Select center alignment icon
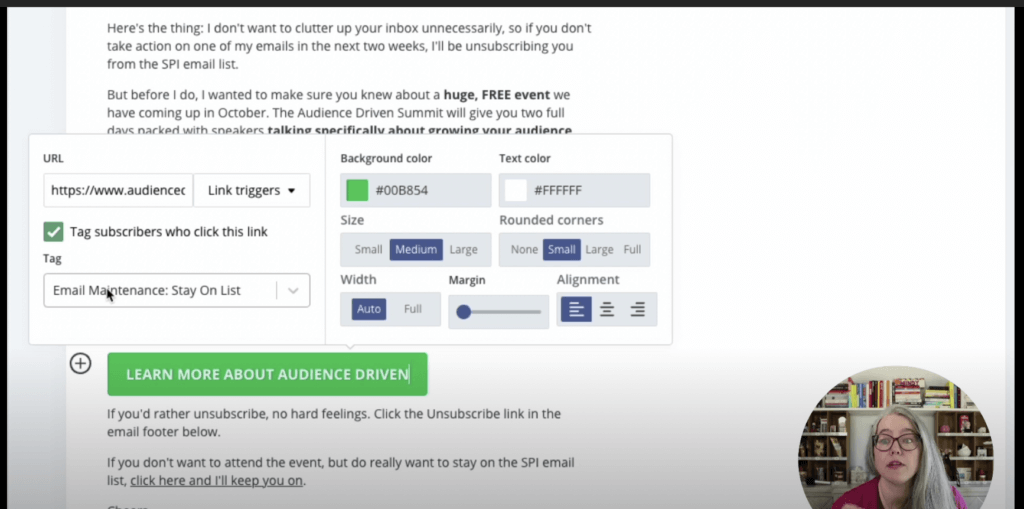Image resolution: width=1024 pixels, height=509 pixels. (607, 310)
